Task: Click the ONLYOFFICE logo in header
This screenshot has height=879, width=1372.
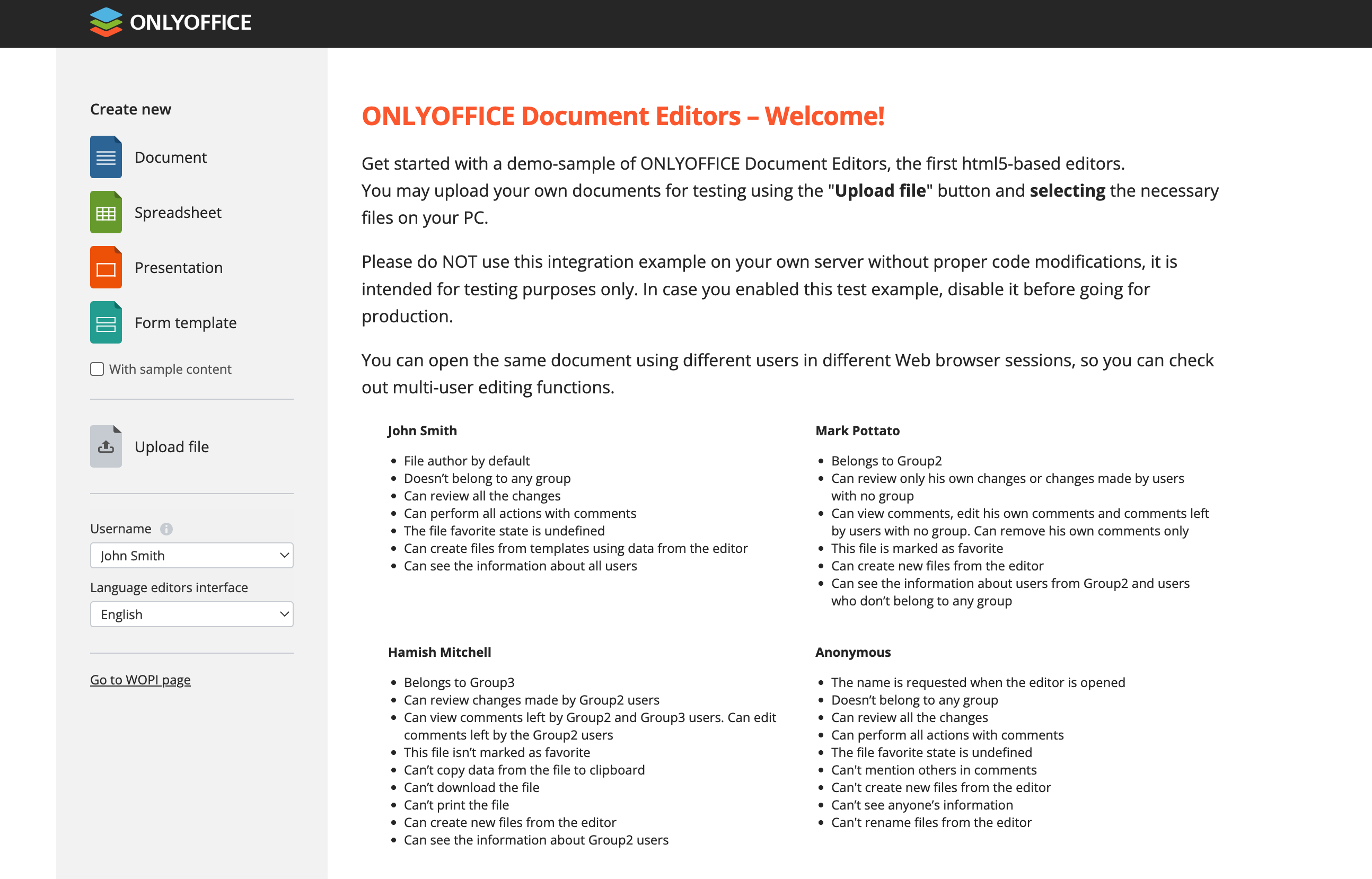Action: click(x=106, y=22)
